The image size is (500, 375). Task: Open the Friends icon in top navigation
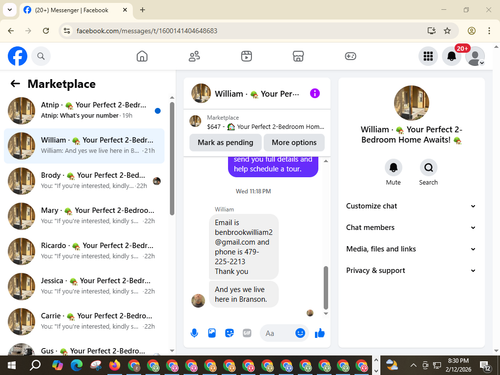click(194, 56)
